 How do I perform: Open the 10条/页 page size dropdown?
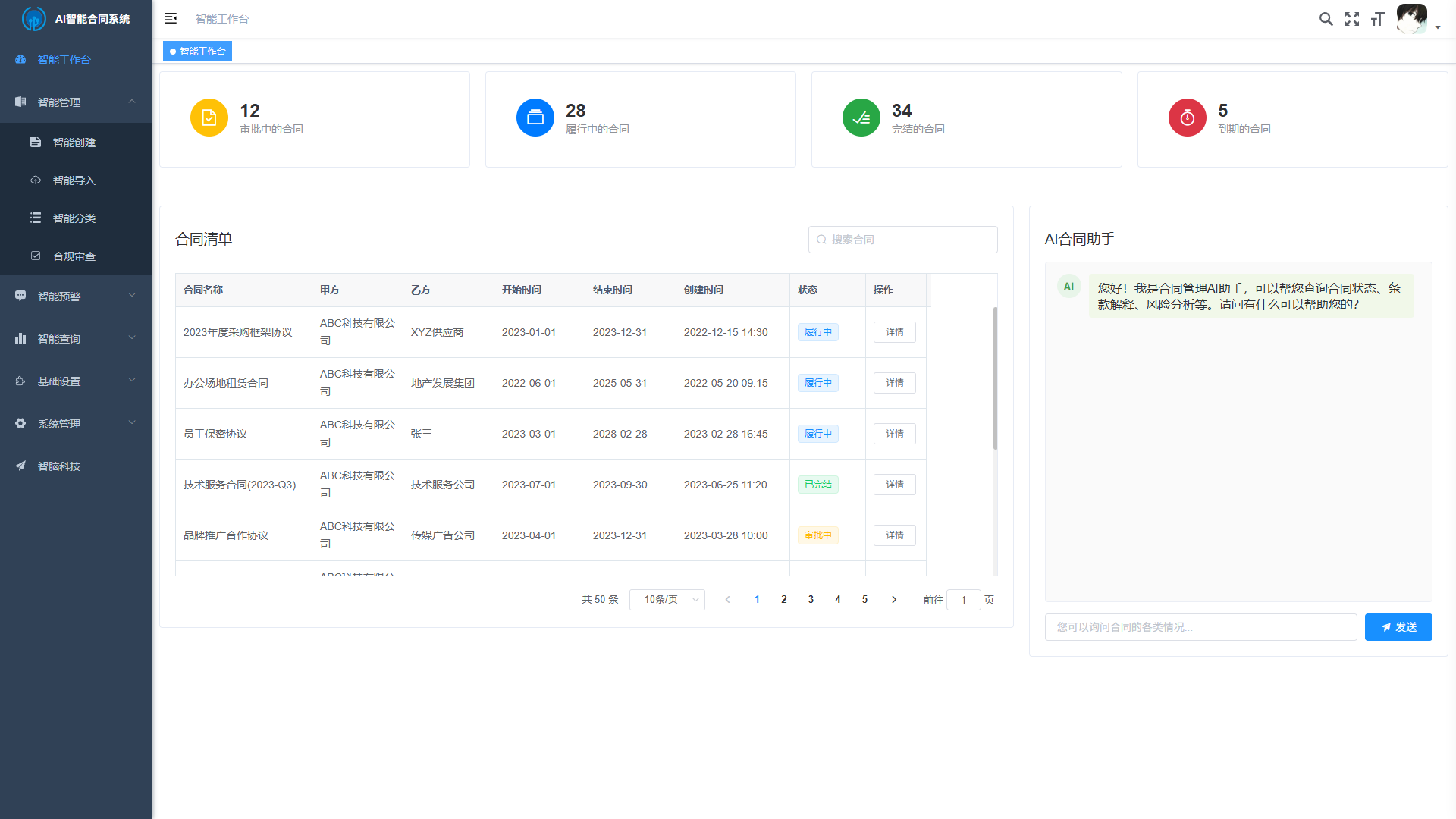[x=667, y=600]
